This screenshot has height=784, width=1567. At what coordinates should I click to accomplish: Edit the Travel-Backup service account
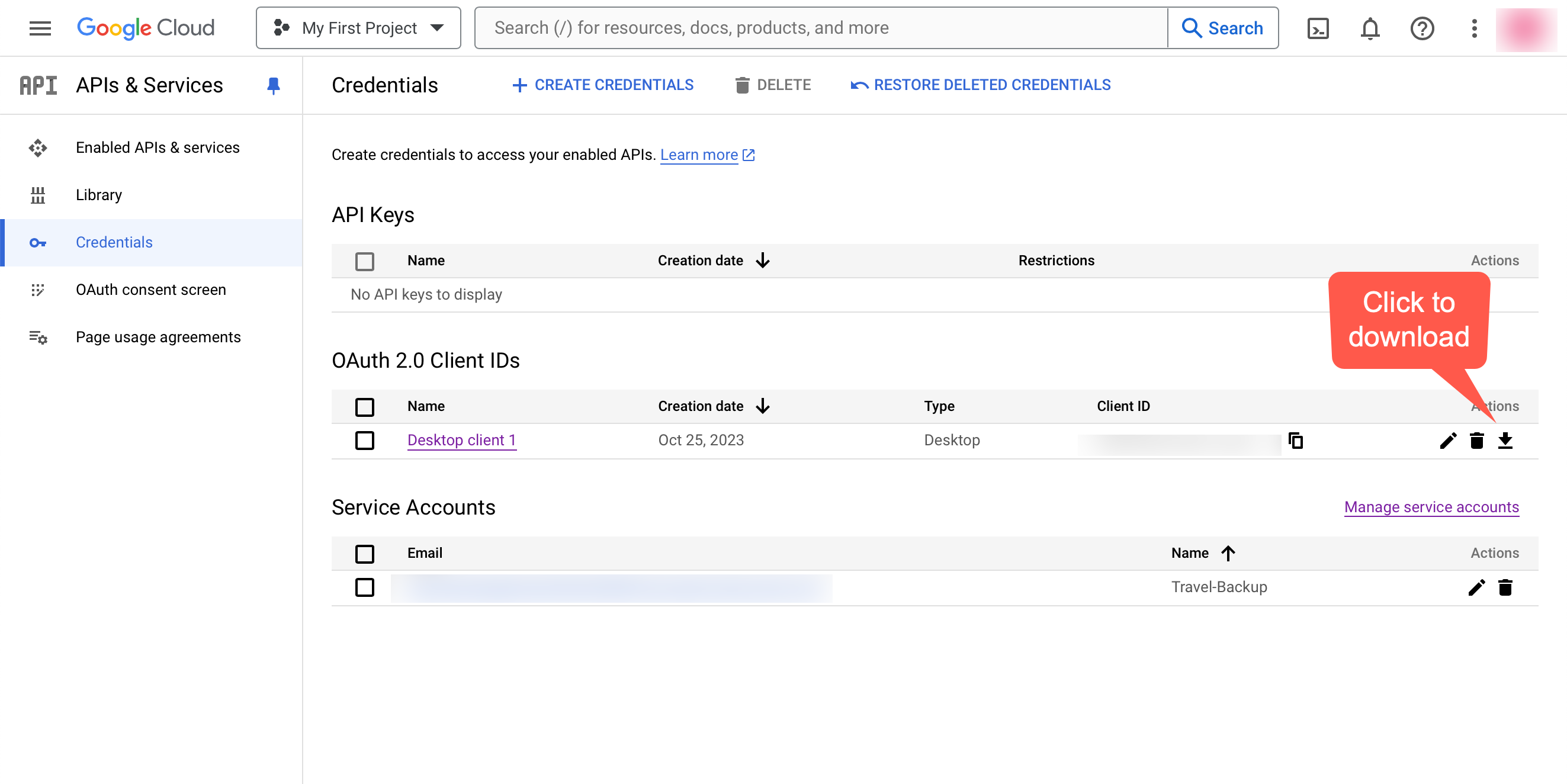click(x=1476, y=587)
